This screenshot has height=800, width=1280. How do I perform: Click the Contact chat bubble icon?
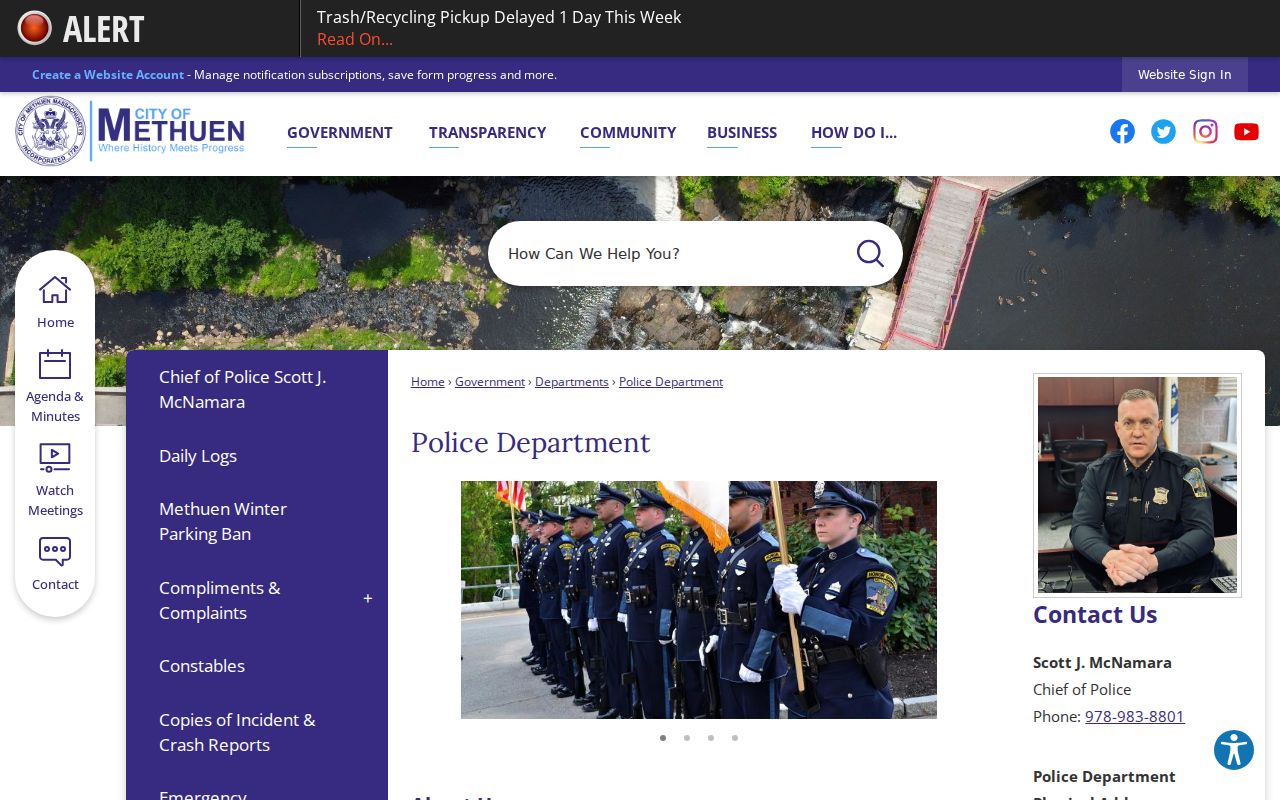(55, 552)
